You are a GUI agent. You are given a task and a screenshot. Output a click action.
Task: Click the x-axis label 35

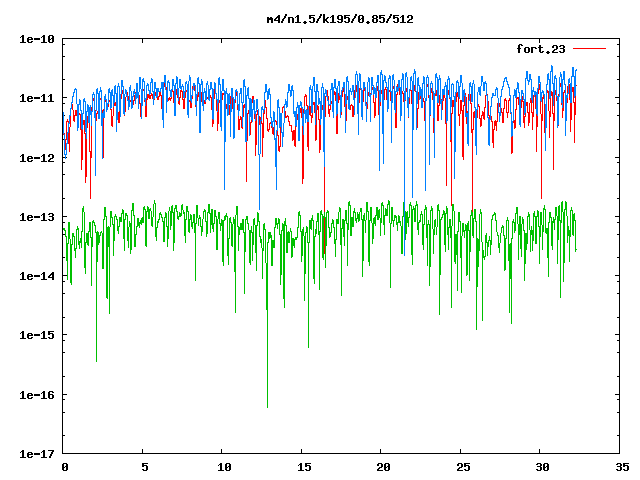(x=622, y=467)
